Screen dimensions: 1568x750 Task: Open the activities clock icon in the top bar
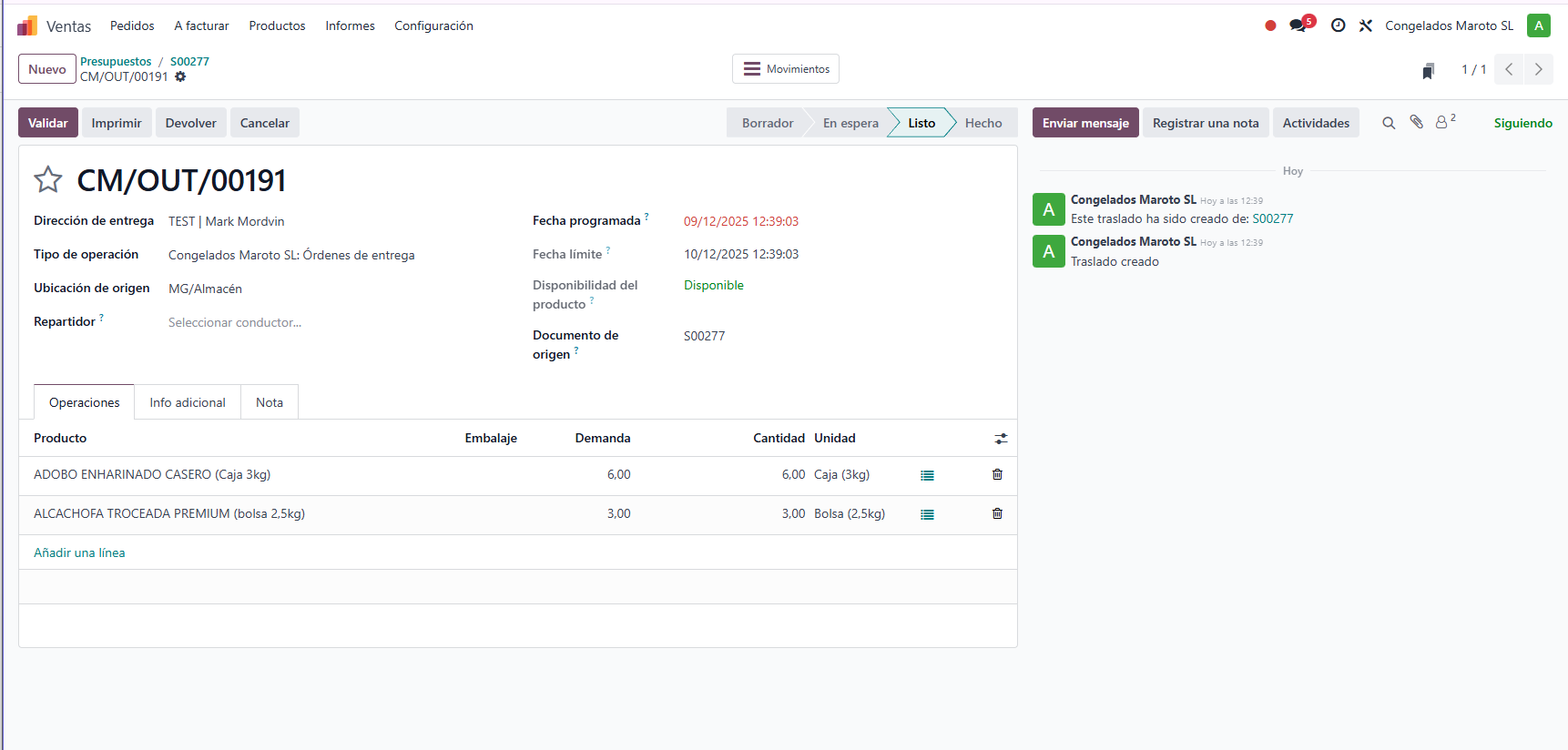[x=1338, y=25]
